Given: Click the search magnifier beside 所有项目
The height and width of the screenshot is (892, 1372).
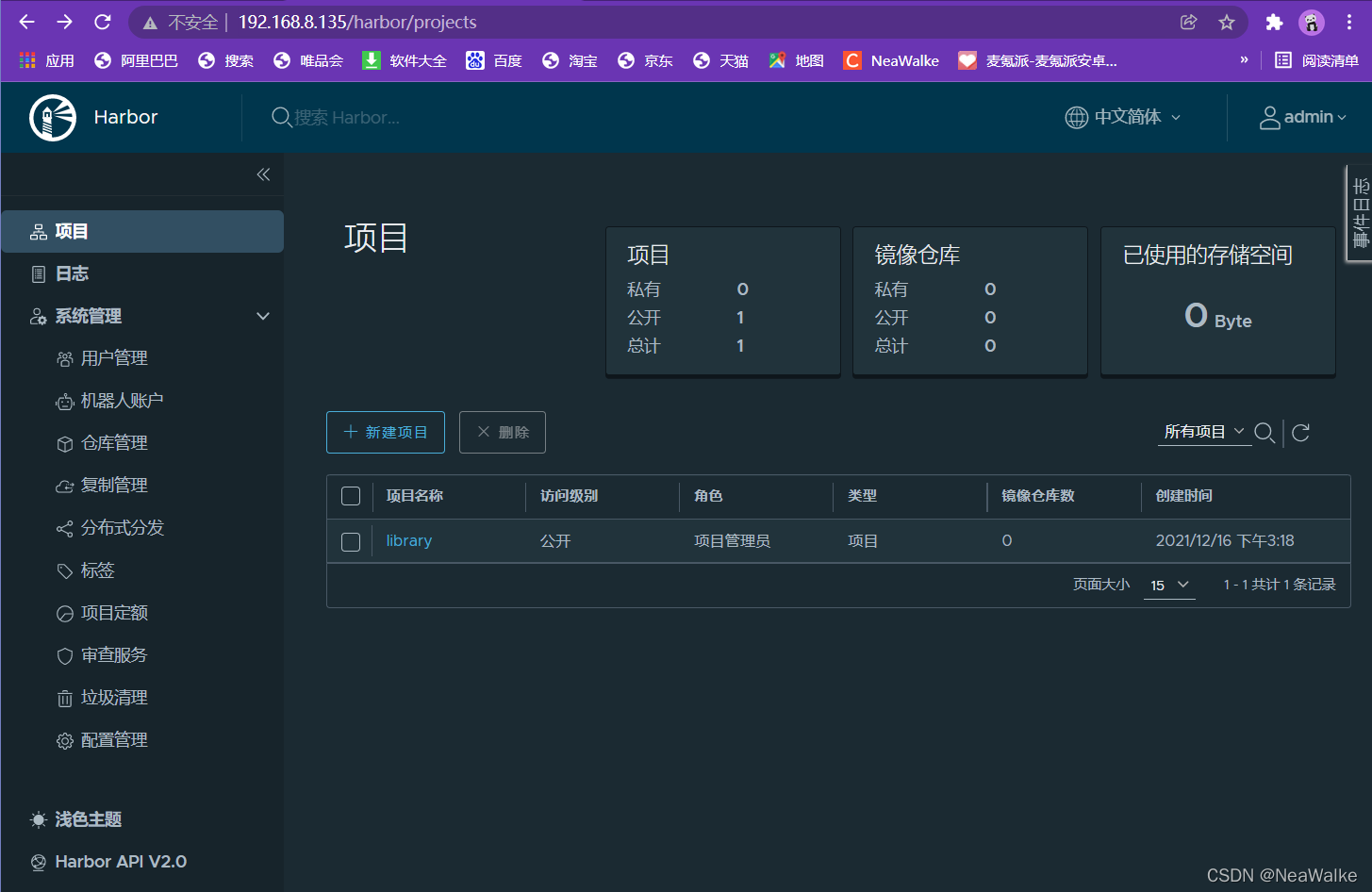Looking at the screenshot, I should (1265, 433).
